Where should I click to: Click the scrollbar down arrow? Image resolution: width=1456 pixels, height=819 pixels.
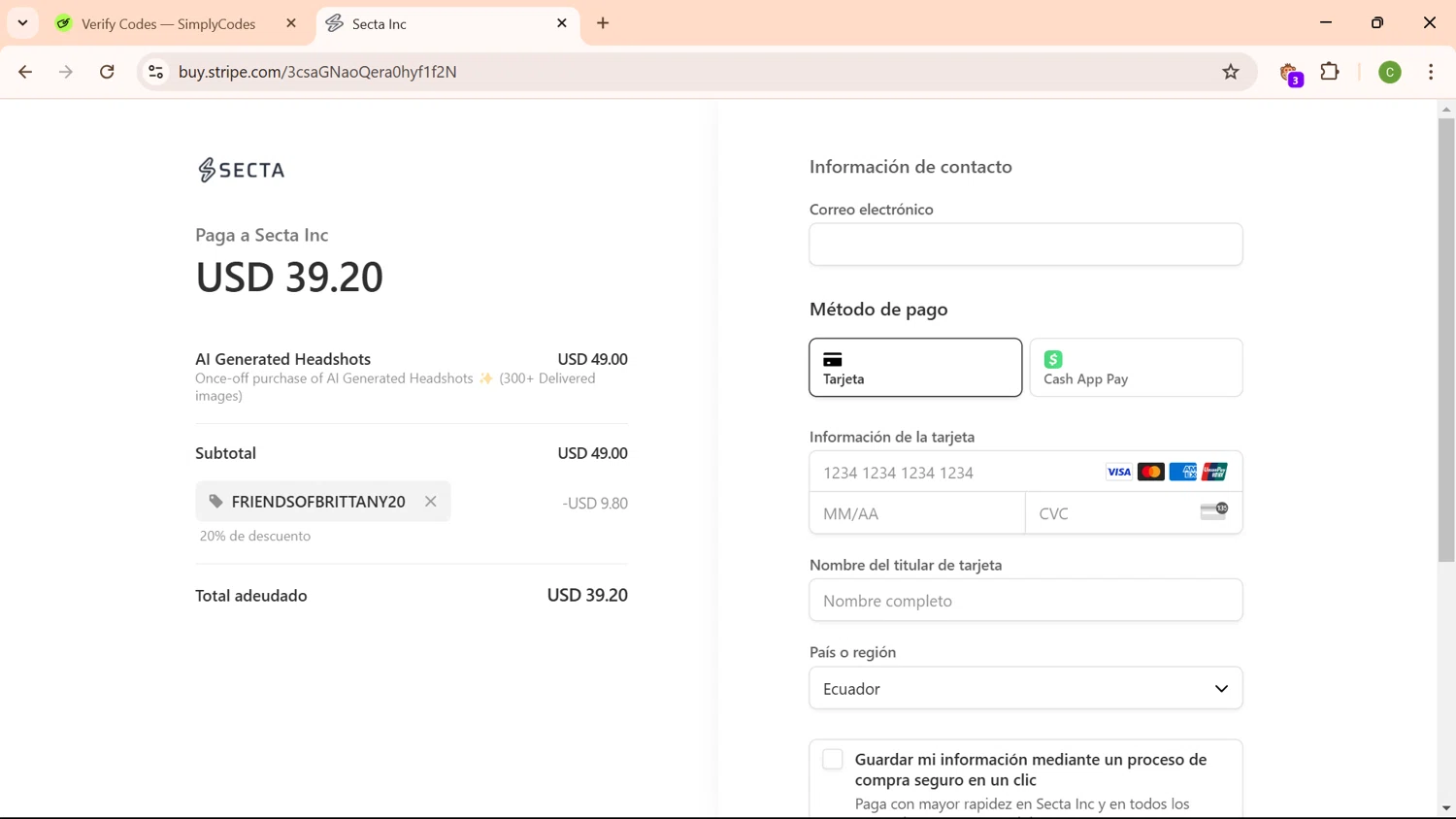pyautogui.click(x=1446, y=808)
